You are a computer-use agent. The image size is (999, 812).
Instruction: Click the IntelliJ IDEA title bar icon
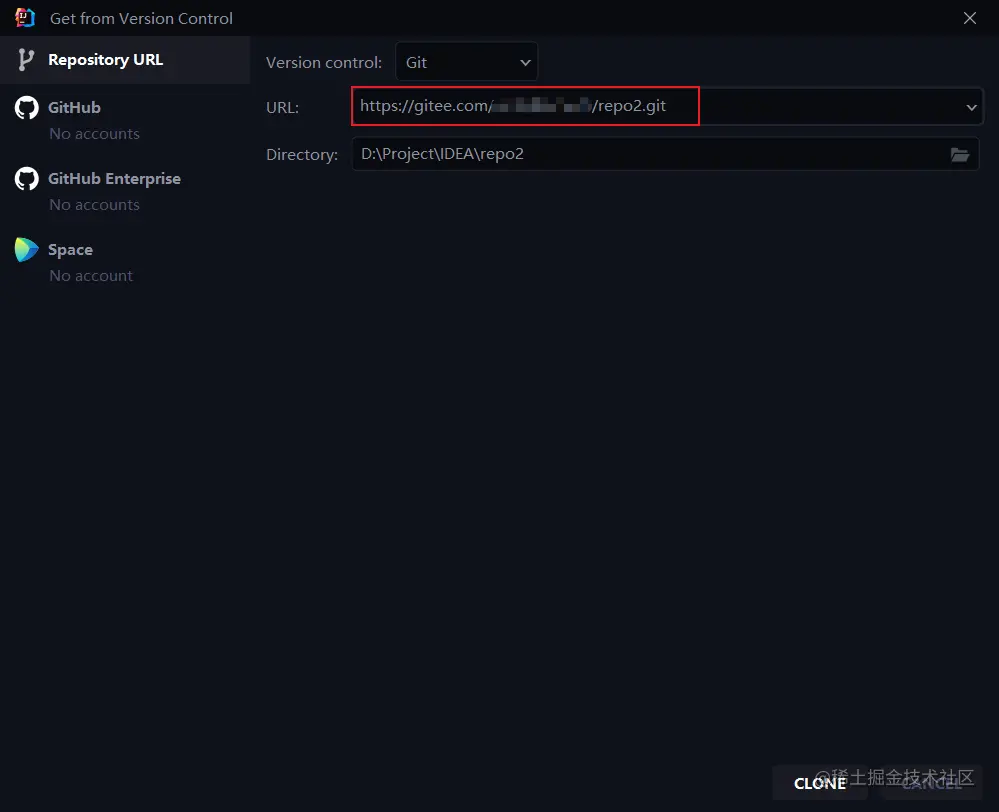click(25, 18)
